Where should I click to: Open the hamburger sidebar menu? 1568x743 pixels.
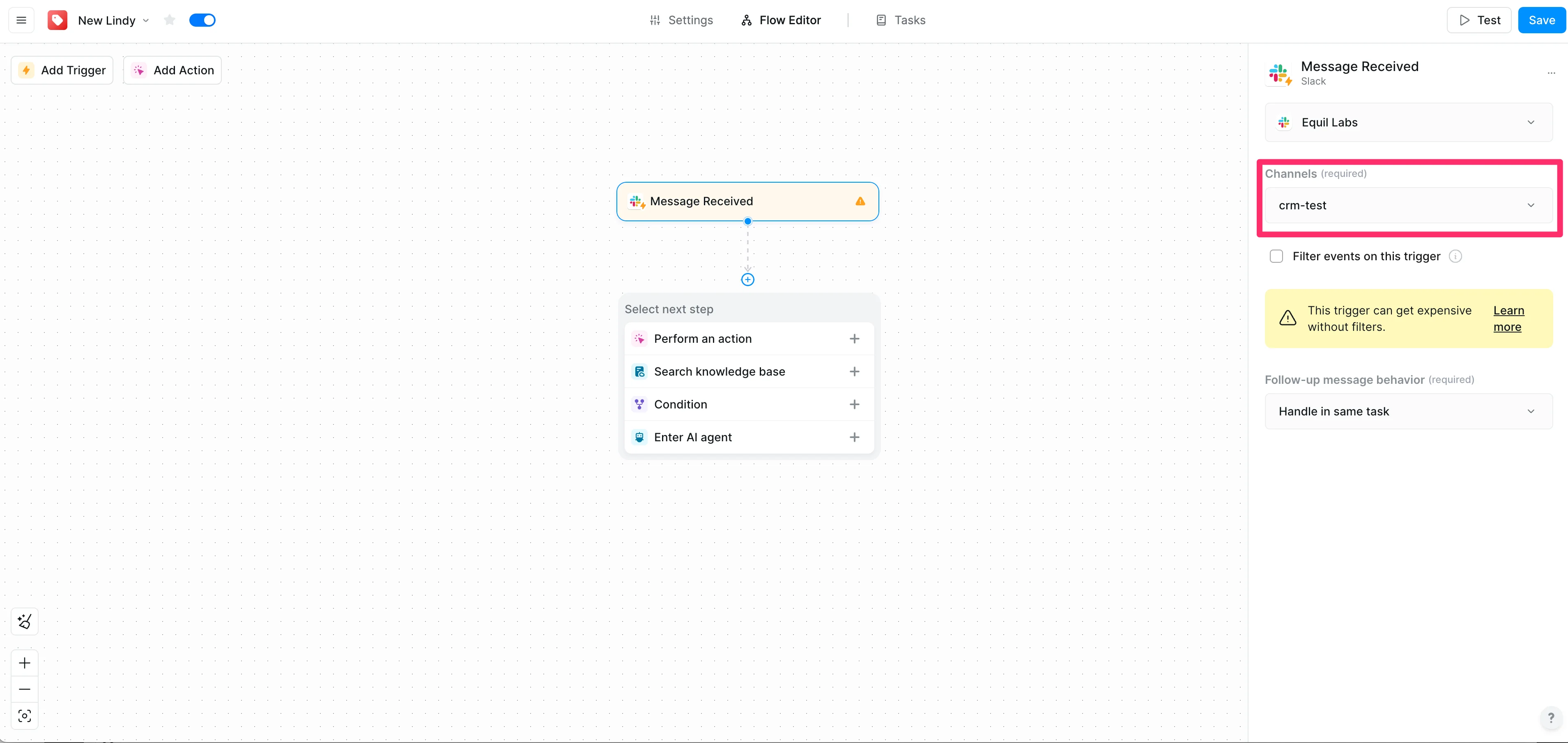click(x=21, y=20)
